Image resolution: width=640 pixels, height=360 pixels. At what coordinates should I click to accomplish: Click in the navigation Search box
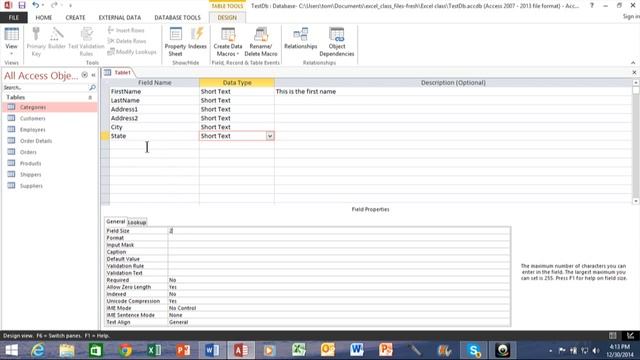click(x=46, y=87)
